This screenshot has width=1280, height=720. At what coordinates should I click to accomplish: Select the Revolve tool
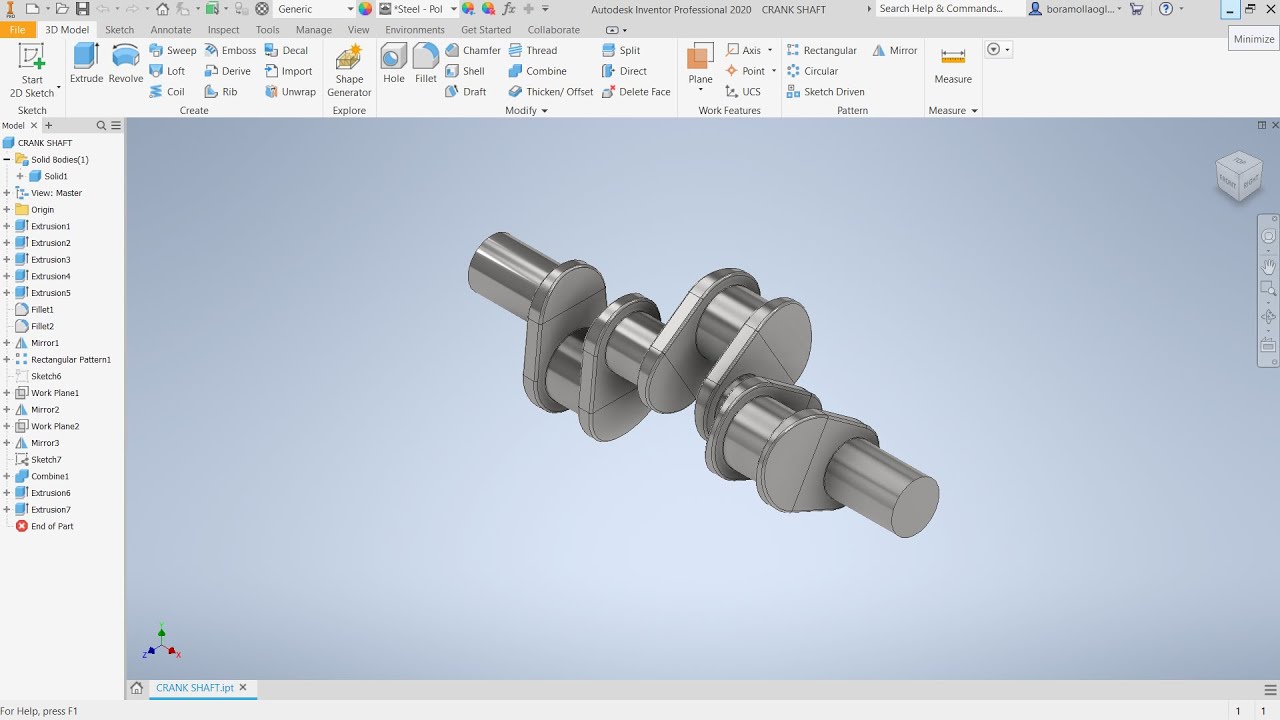126,63
